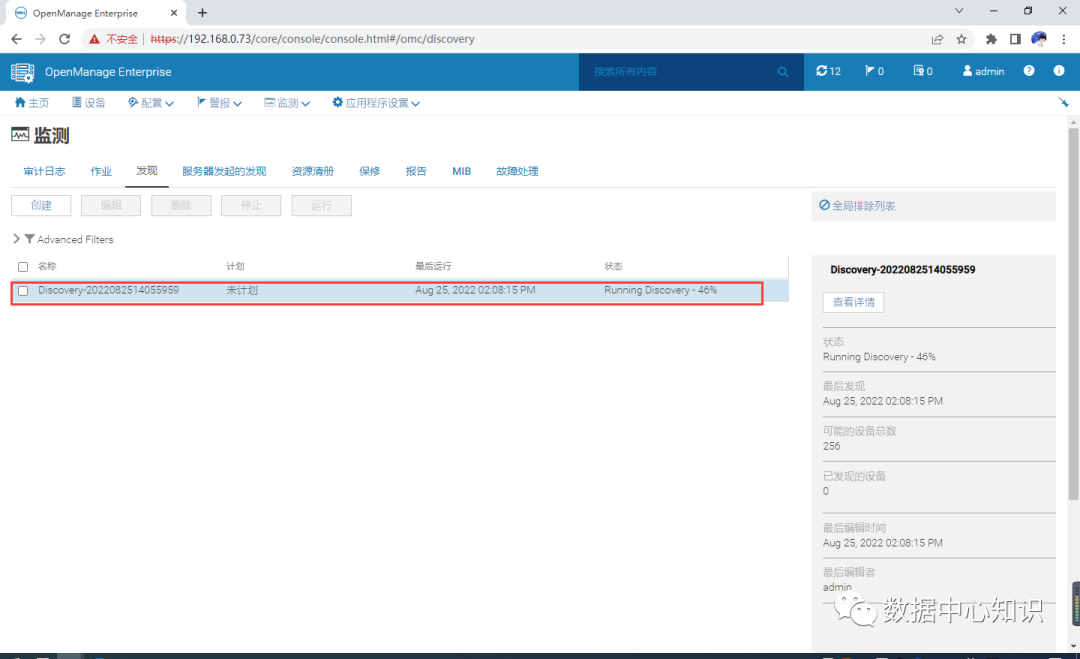Open the tab search chevron in title bar
Screen dimensions: 1080x659
click(x=959, y=10)
